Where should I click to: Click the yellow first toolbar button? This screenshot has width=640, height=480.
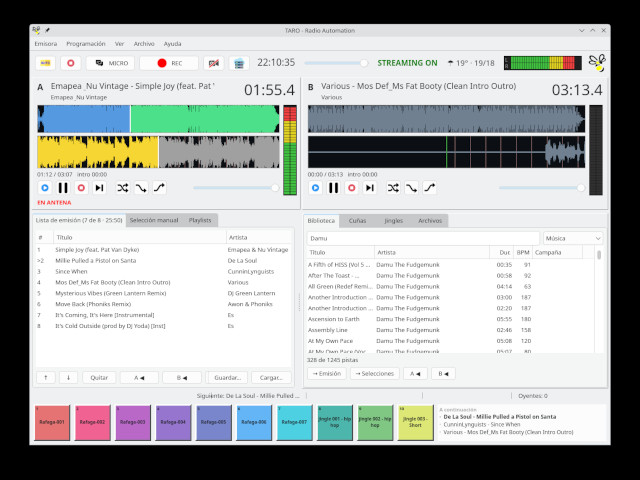pos(45,63)
